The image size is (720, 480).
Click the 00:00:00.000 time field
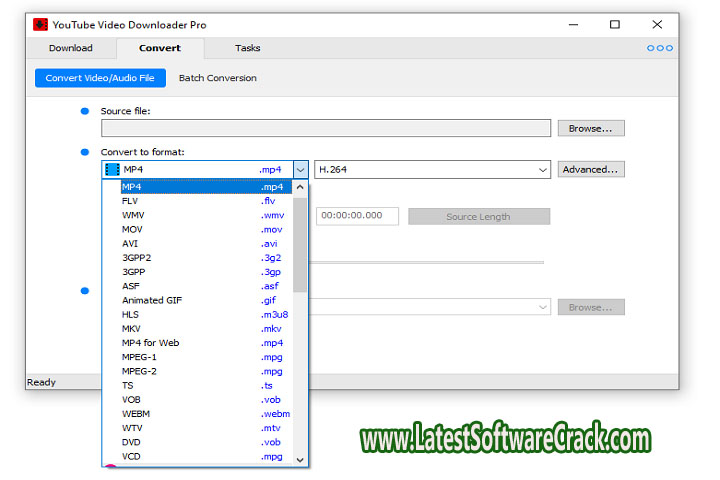357,217
